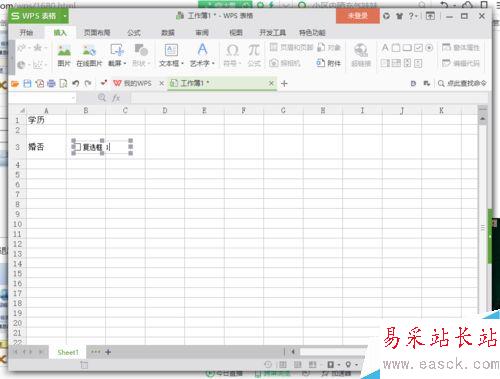This screenshot has height=379, width=500.
Task: Select cell A3 containing 婚否
Action: pyautogui.click(x=46, y=147)
